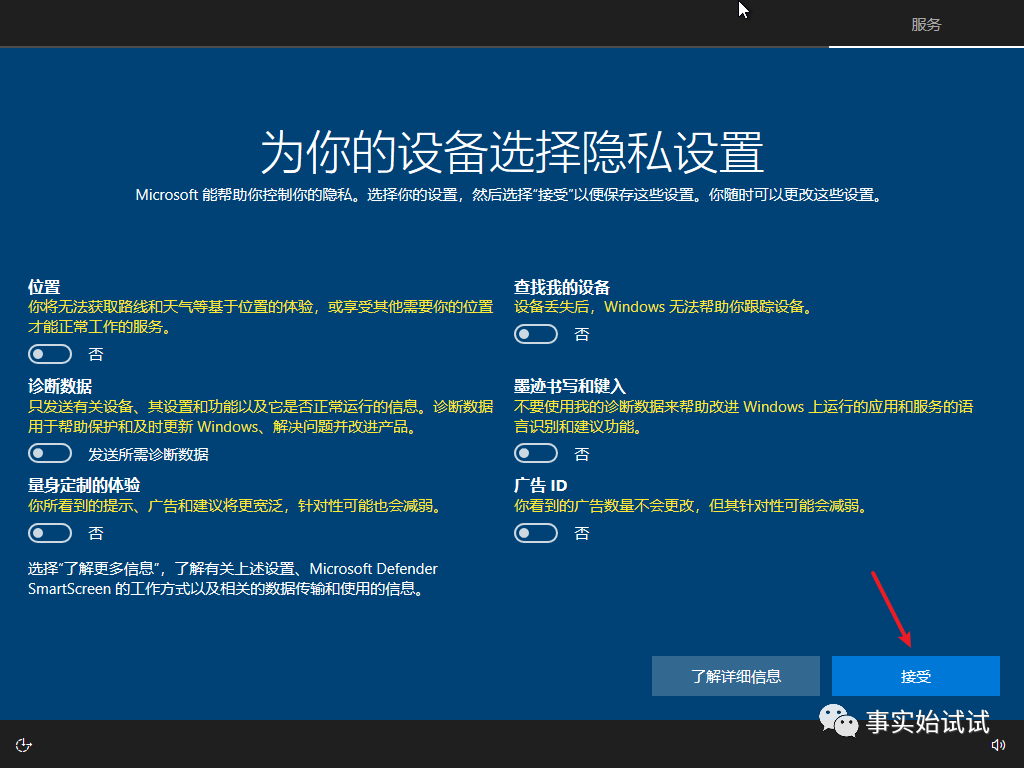Image resolution: width=1024 pixels, height=768 pixels.
Task: Click the 诊断数据 setting heading
Action: pyautogui.click(x=60, y=387)
